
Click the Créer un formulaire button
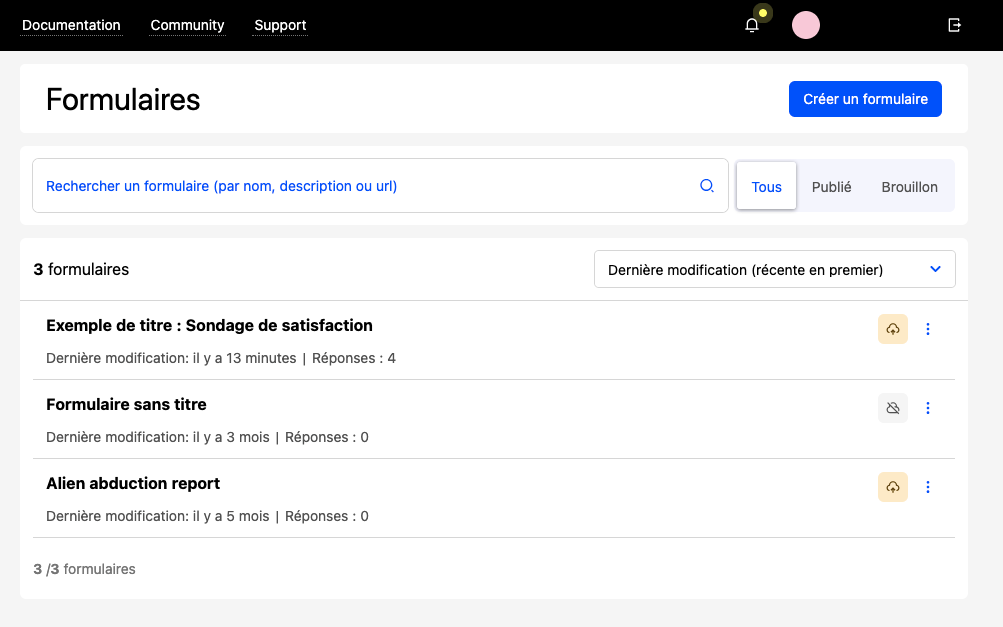tap(865, 99)
